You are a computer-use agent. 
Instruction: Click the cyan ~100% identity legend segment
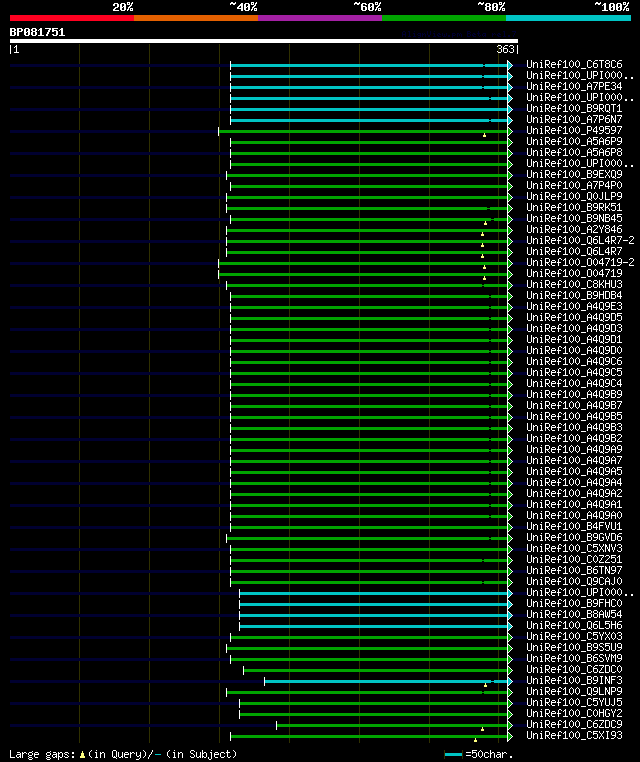568,18
